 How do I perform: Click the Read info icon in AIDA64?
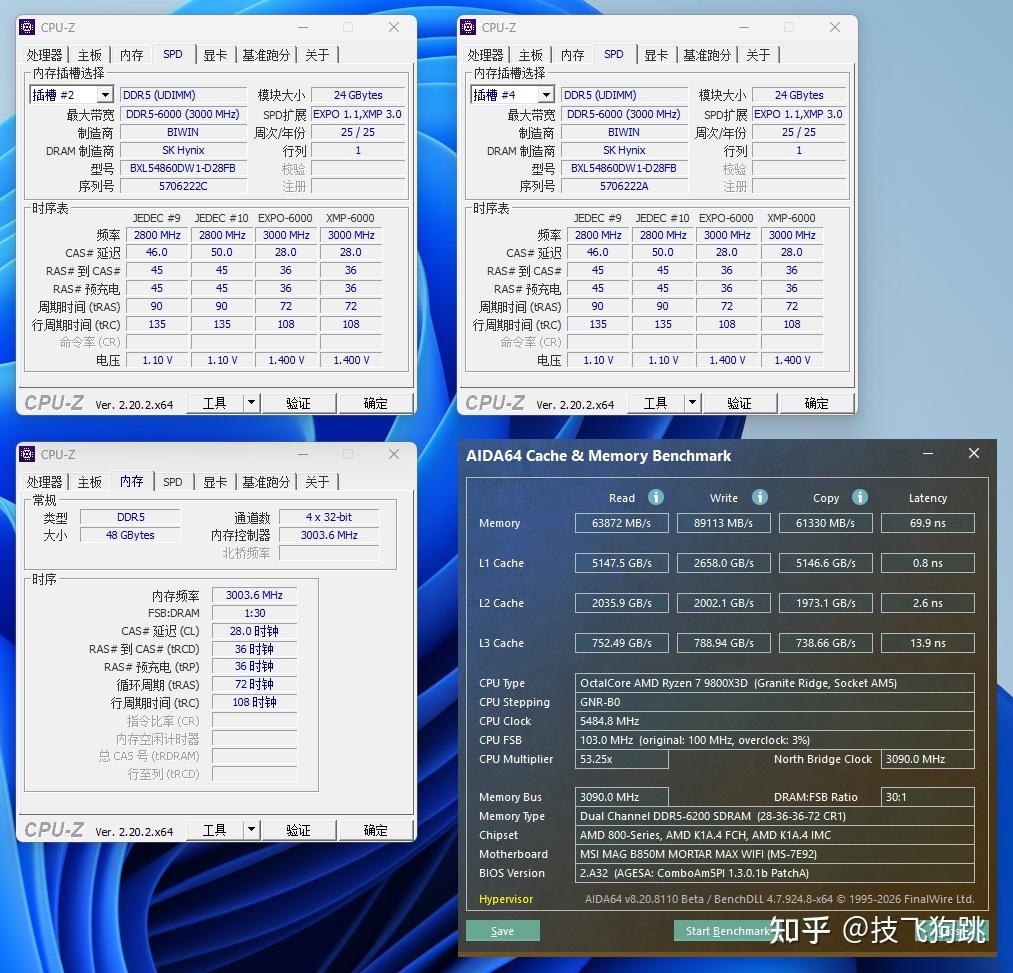[x=656, y=497]
